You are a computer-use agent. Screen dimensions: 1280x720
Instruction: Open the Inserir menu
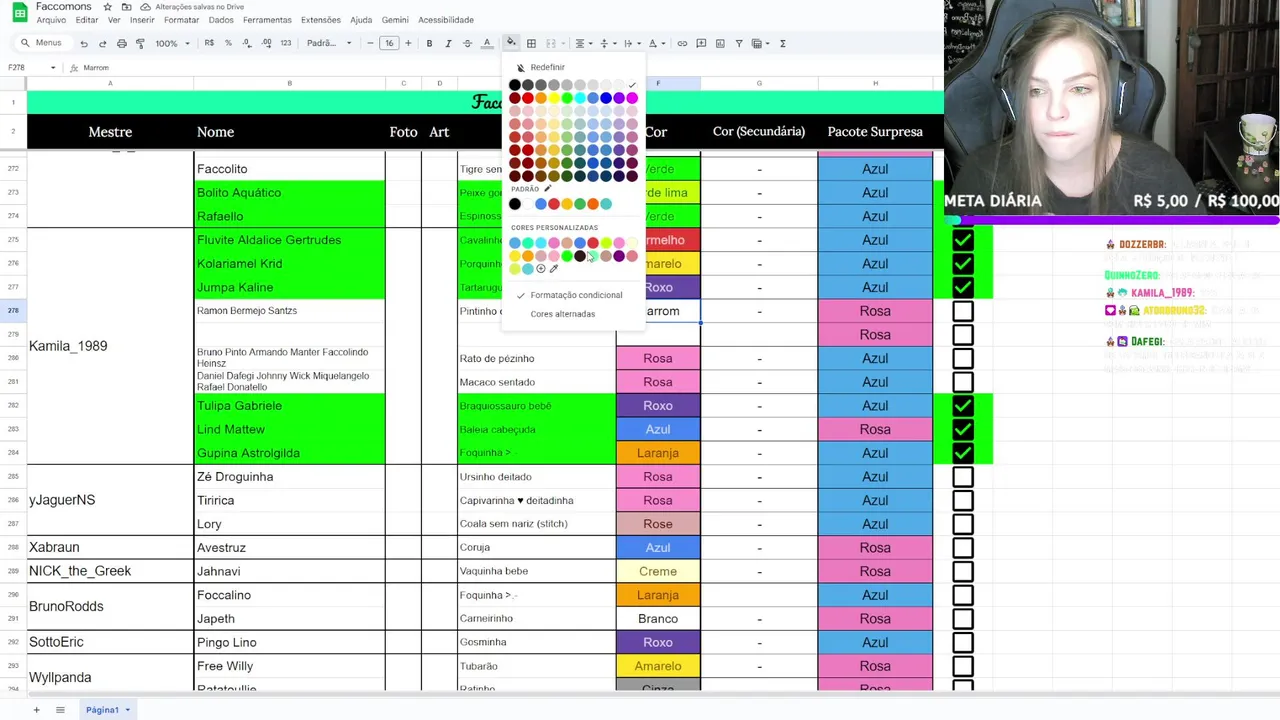coord(142,20)
